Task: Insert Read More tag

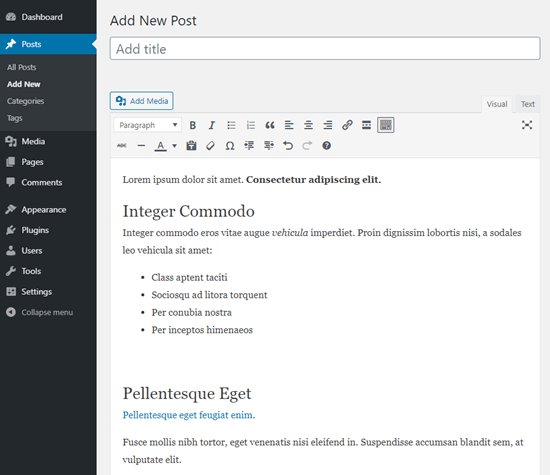Action: coord(366,125)
